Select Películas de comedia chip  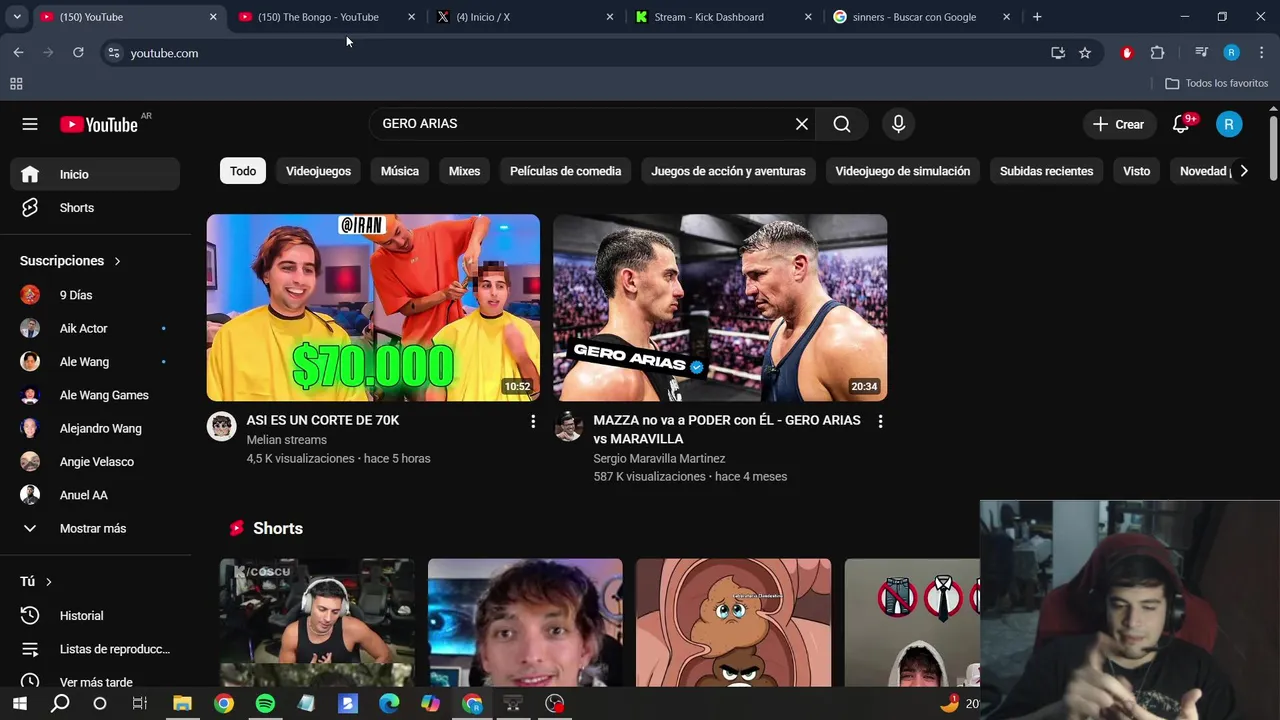click(x=565, y=171)
